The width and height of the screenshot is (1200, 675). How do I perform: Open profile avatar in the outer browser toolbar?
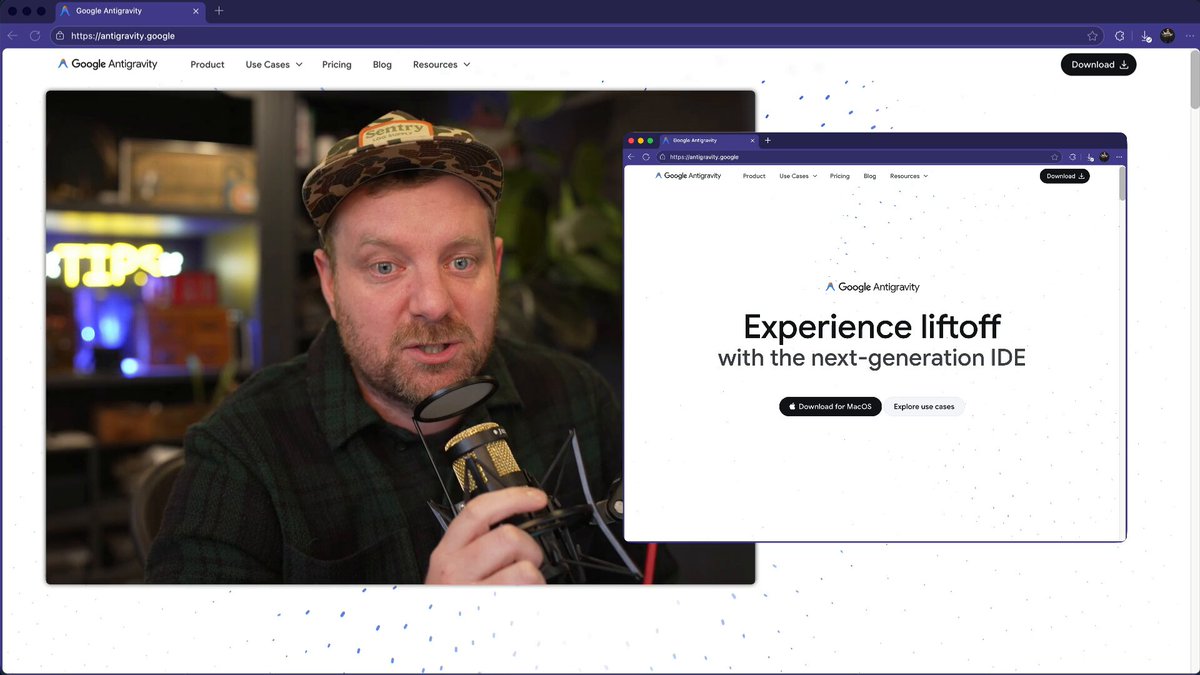click(x=1167, y=35)
